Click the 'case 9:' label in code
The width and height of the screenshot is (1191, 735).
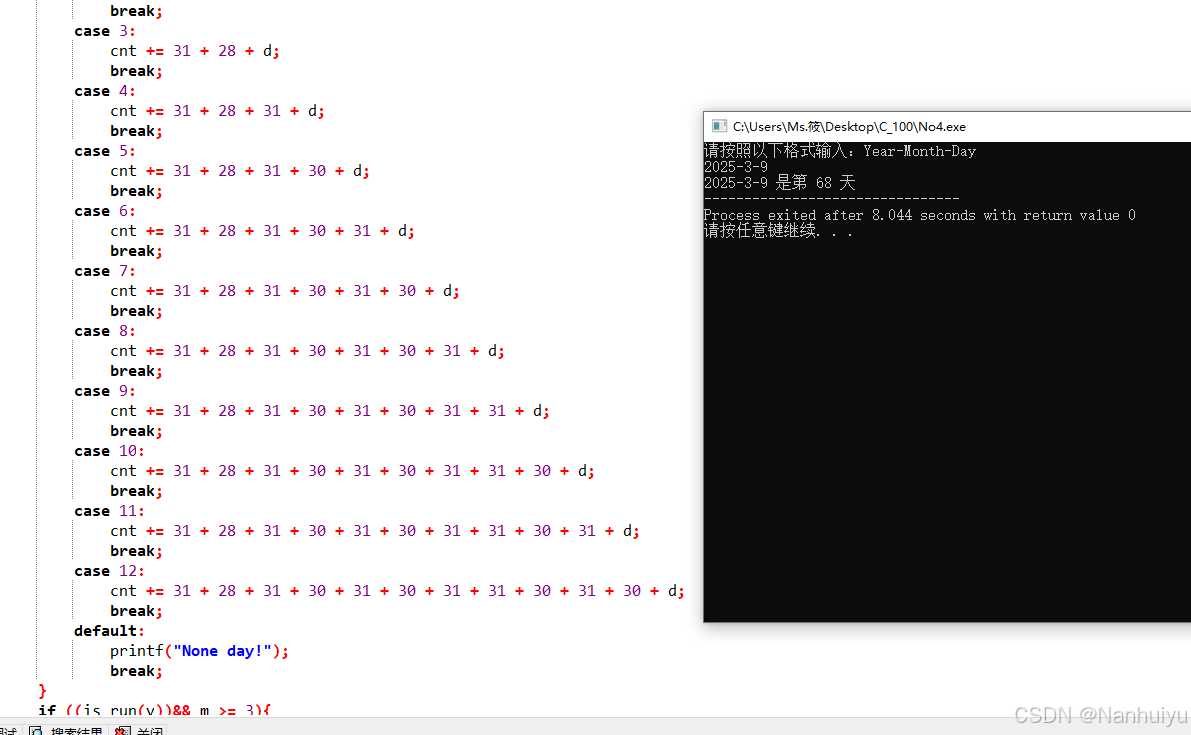[105, 391]
